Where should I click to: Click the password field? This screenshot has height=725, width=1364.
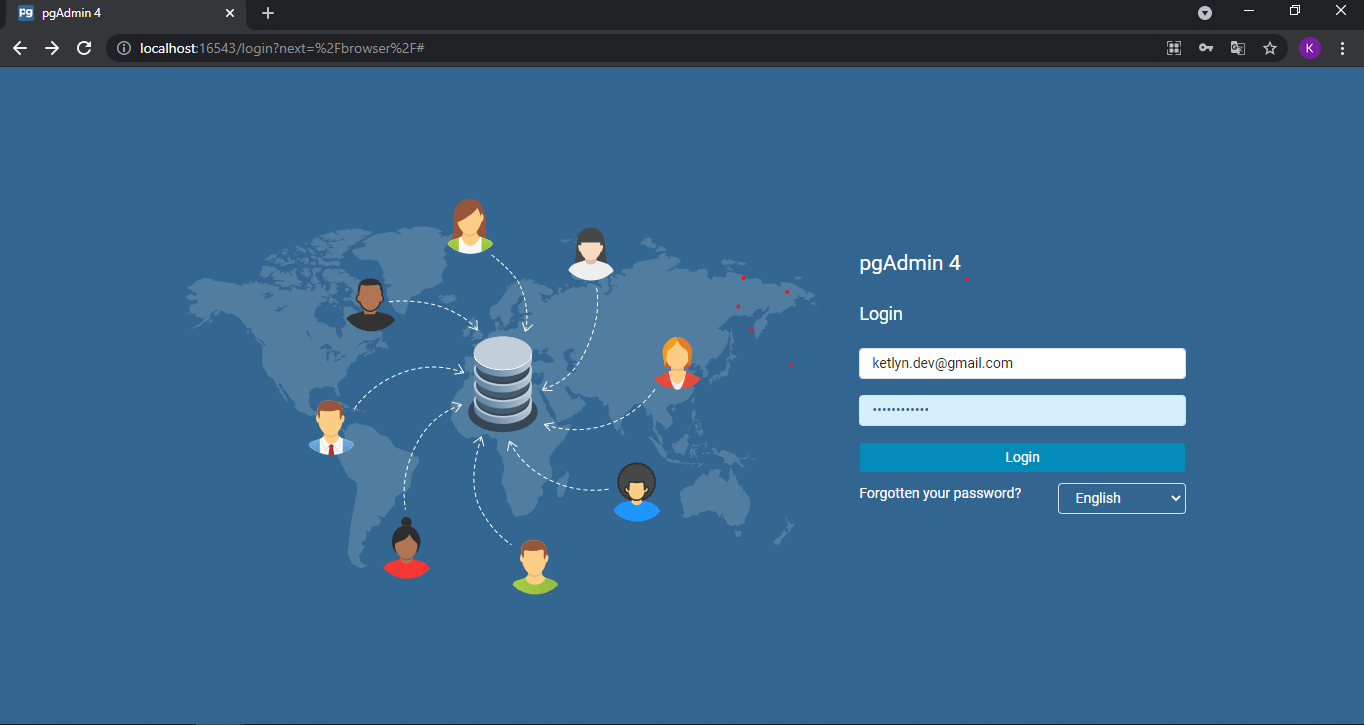point(1022,410)
